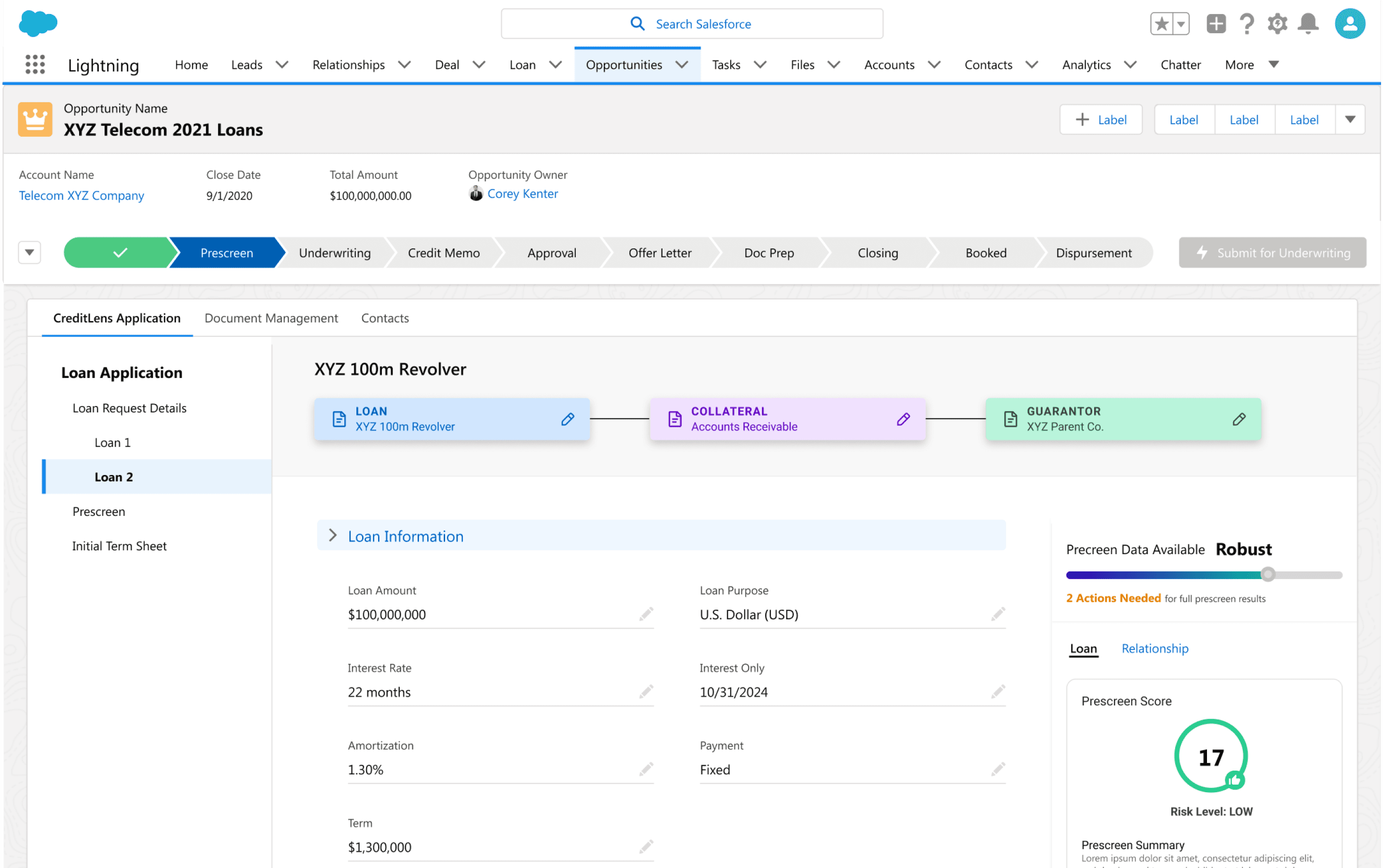
Task: Expand the Opportunities tab dropdown chevron
Action: pyautogui.click(x=682, y=65)
